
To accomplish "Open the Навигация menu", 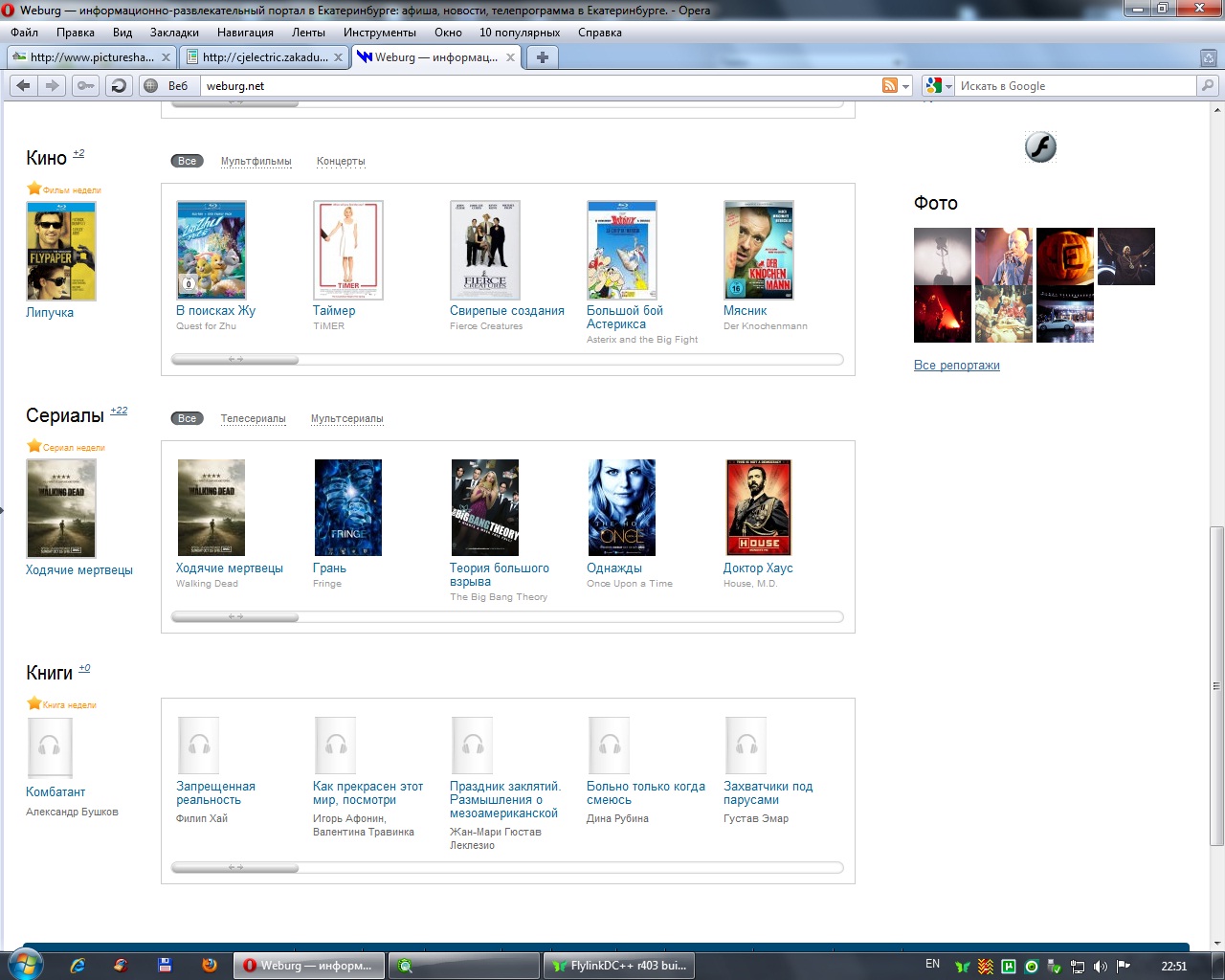I will tap(245, 33).
